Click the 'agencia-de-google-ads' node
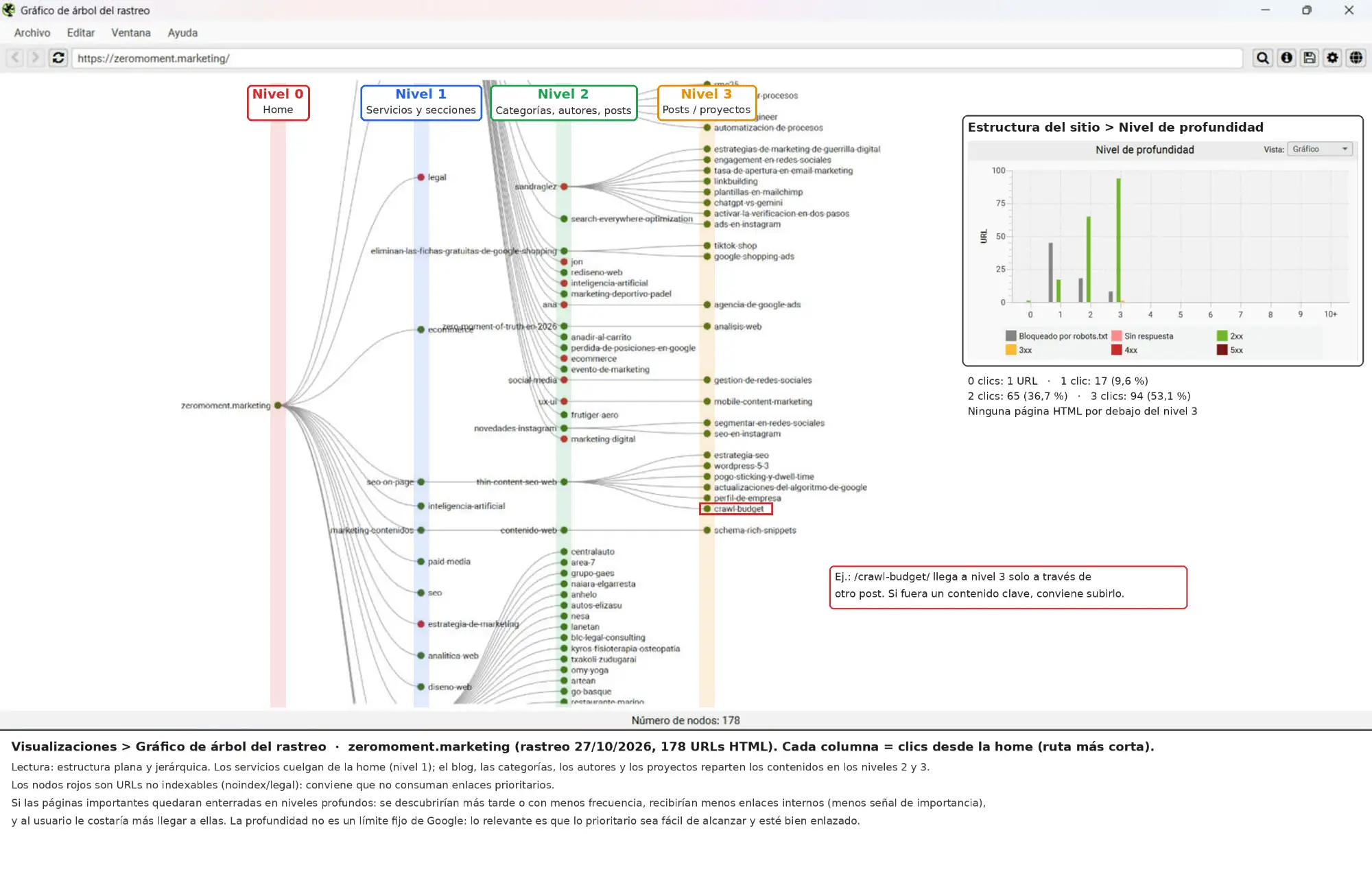 pos(707,305)
